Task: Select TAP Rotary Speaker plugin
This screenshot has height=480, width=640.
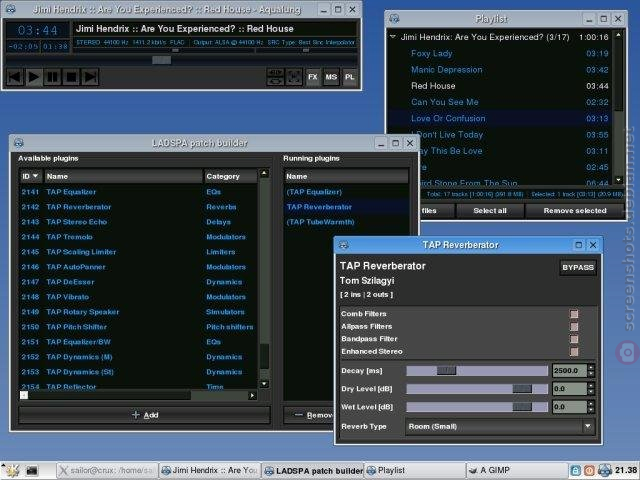Action: [139, 312]
